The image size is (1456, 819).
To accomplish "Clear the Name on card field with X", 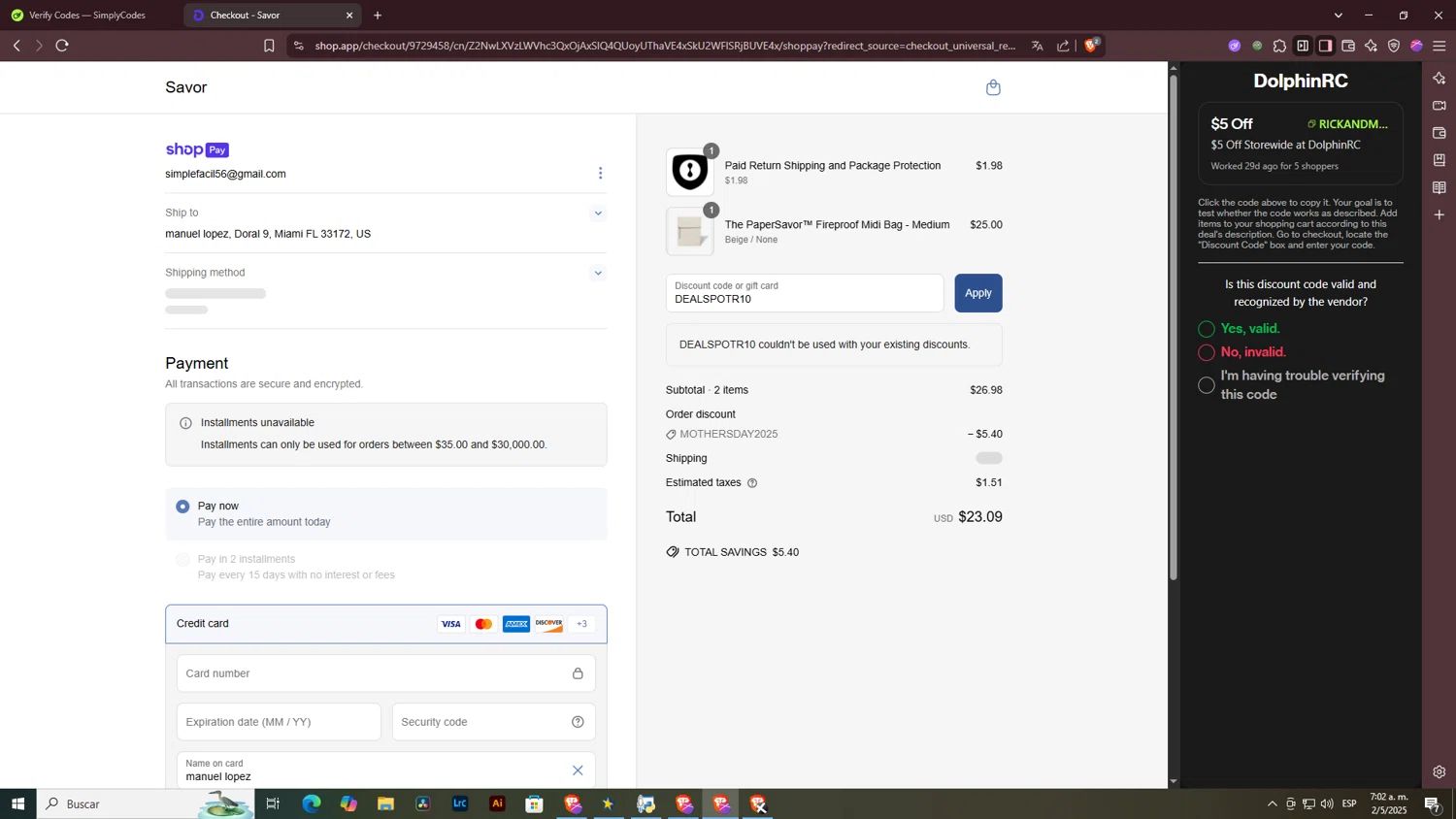I will pos(578,770).
